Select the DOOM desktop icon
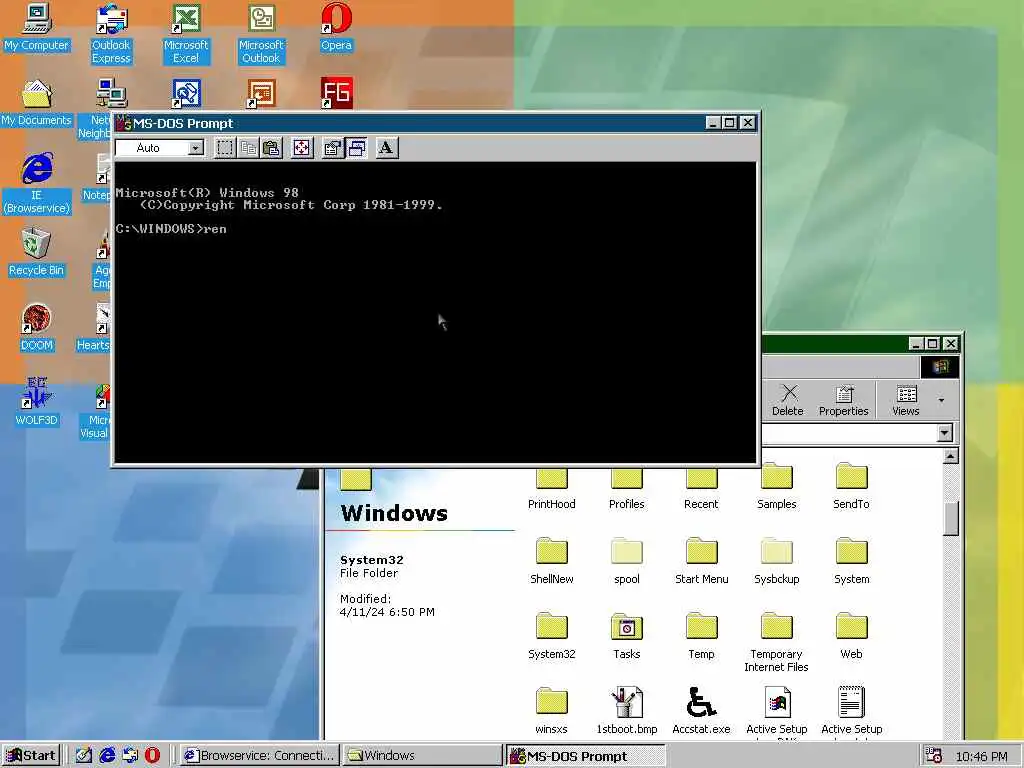 (x=37, y=328)
